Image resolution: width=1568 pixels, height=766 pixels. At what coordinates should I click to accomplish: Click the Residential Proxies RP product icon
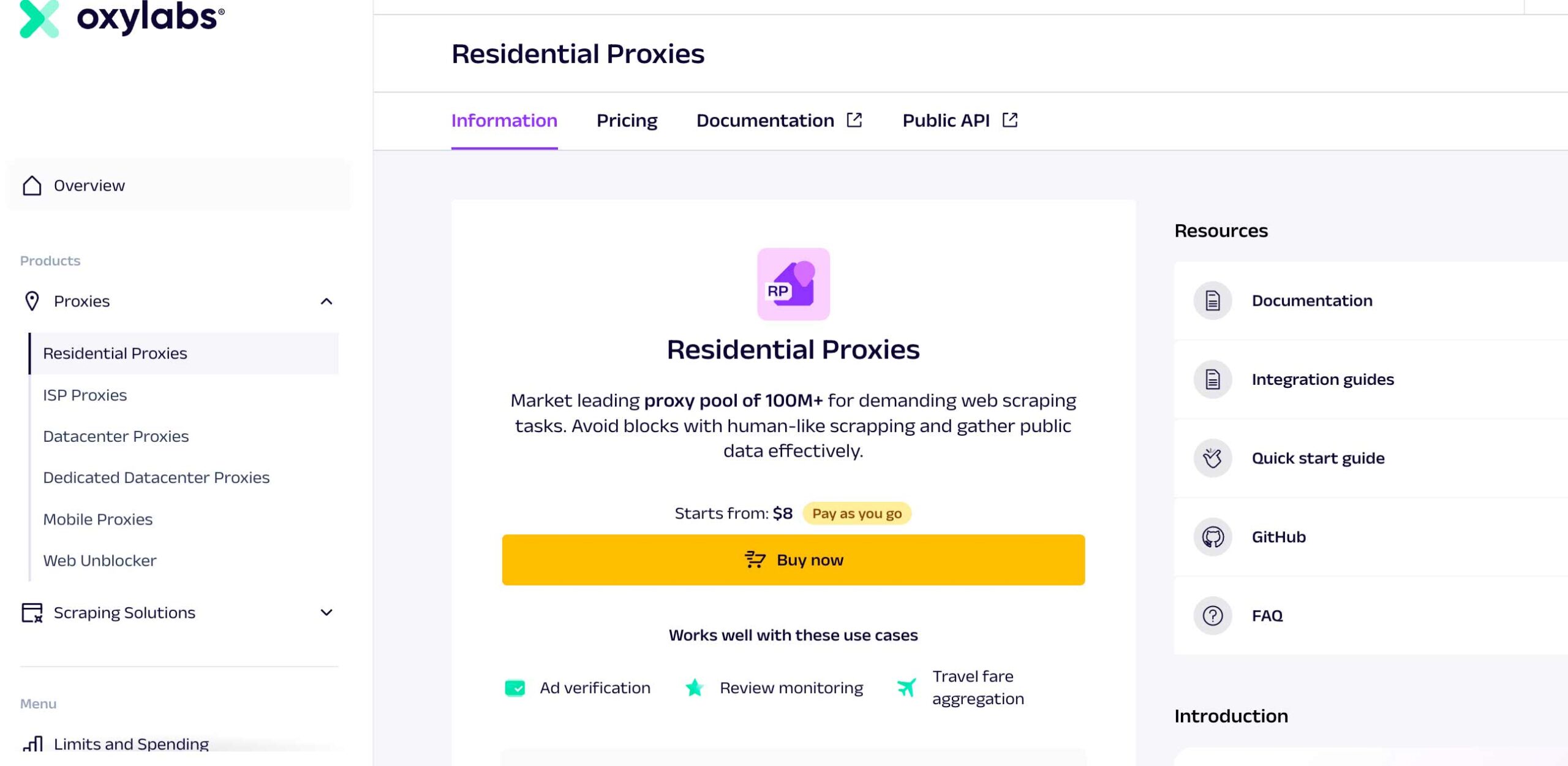coord(793,284)
